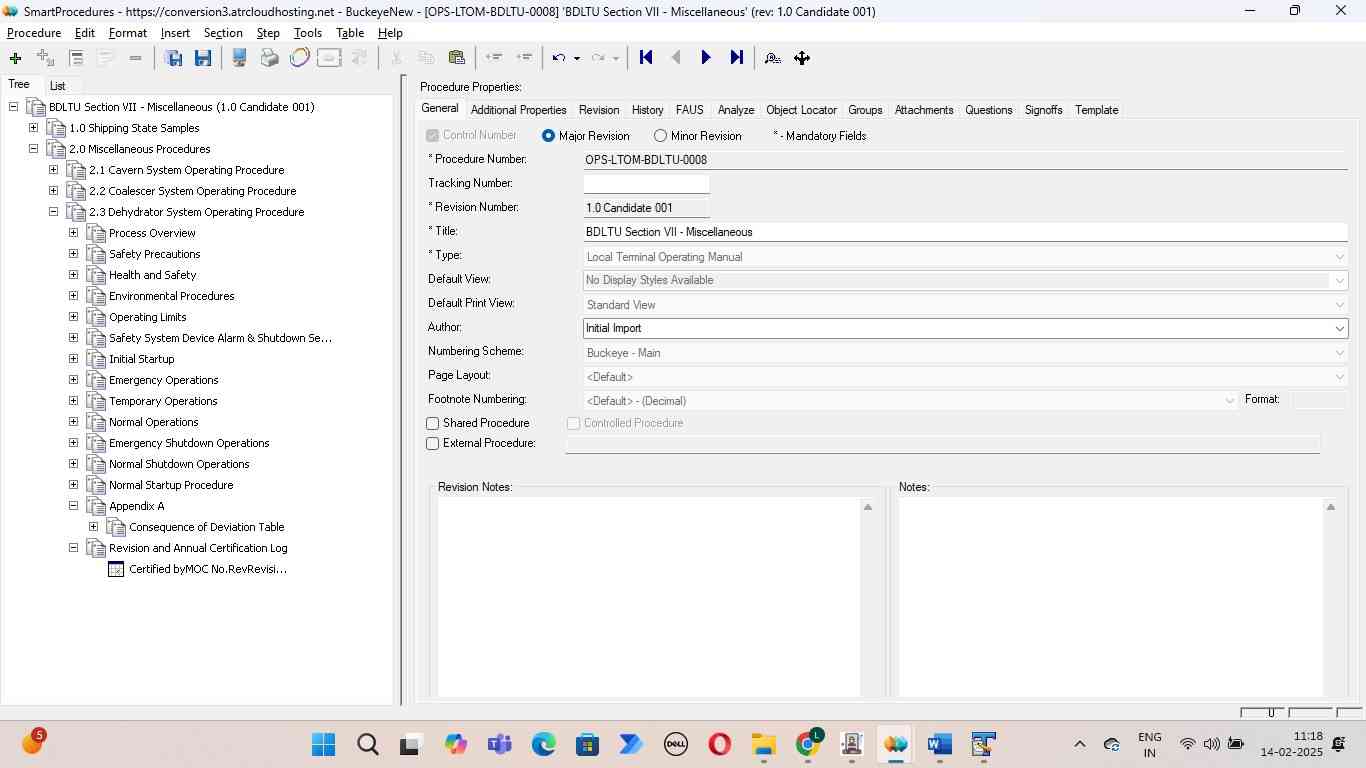
Task: Open the Tools menu
Action: tap(307, 33)
